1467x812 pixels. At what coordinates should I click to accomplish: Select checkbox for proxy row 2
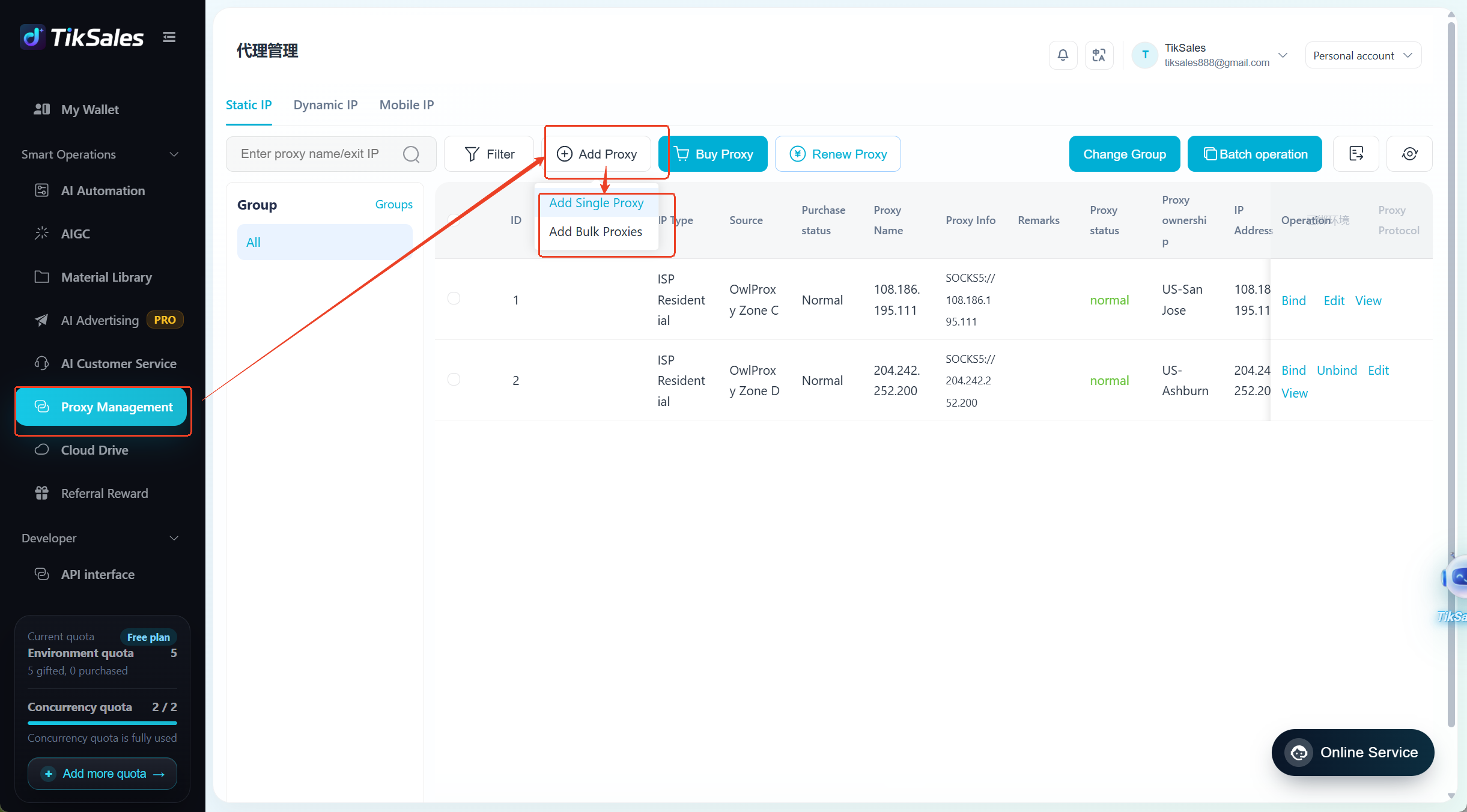(454, 380)
